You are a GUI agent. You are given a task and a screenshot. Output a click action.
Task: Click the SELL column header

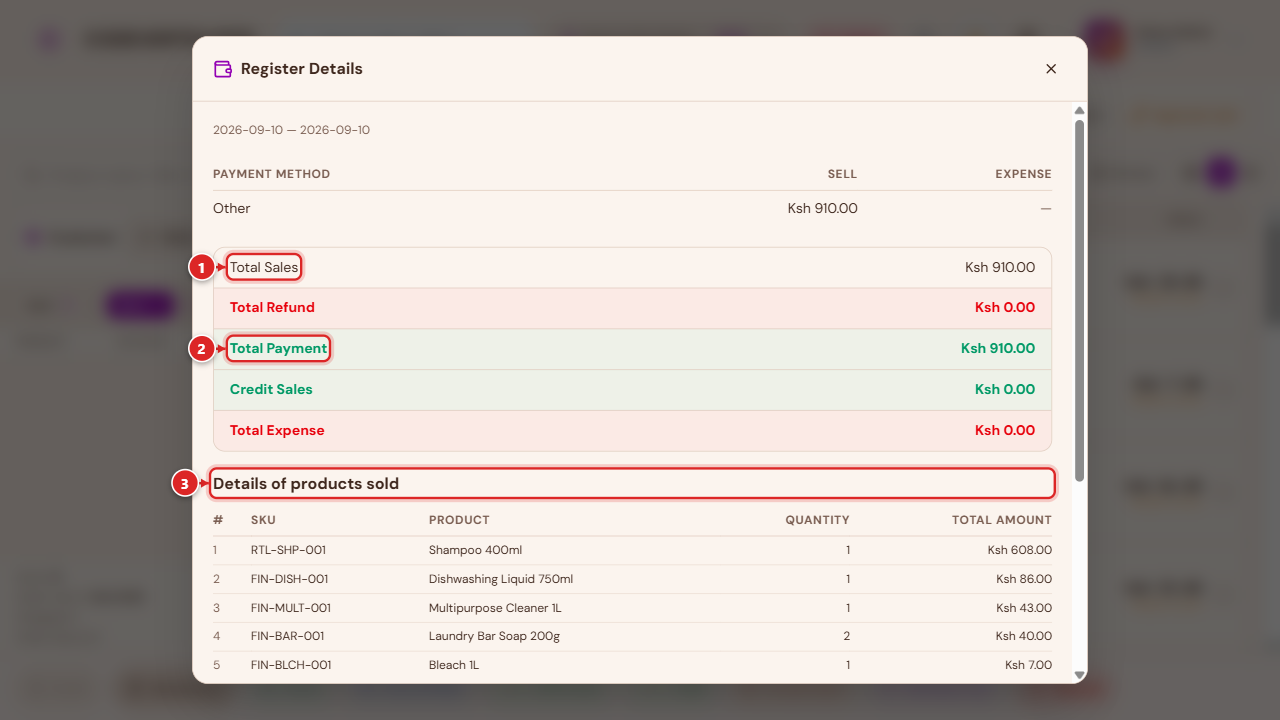click(x=842, y=174)
